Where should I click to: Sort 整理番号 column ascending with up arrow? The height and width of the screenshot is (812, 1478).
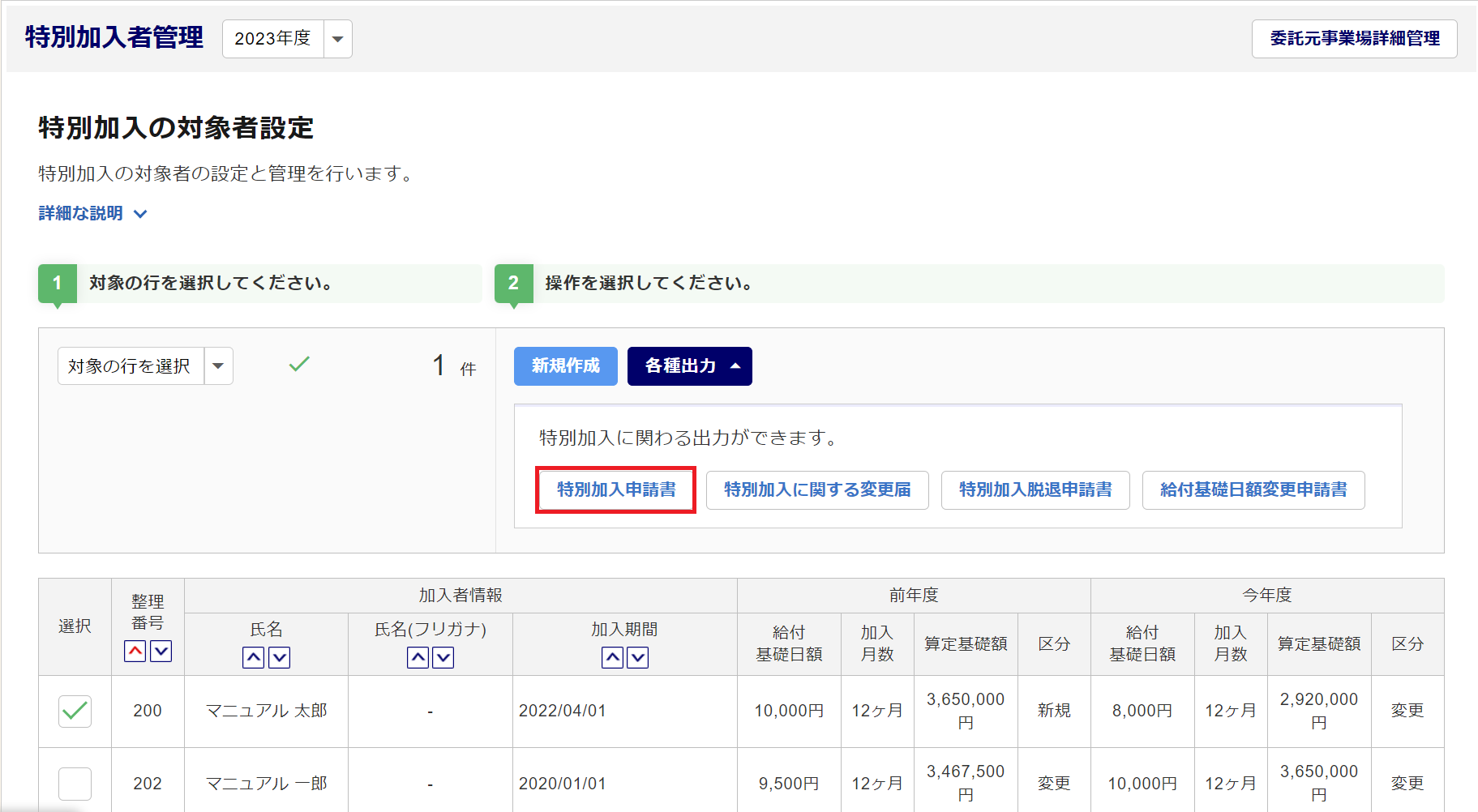click(x=135, y=651)
